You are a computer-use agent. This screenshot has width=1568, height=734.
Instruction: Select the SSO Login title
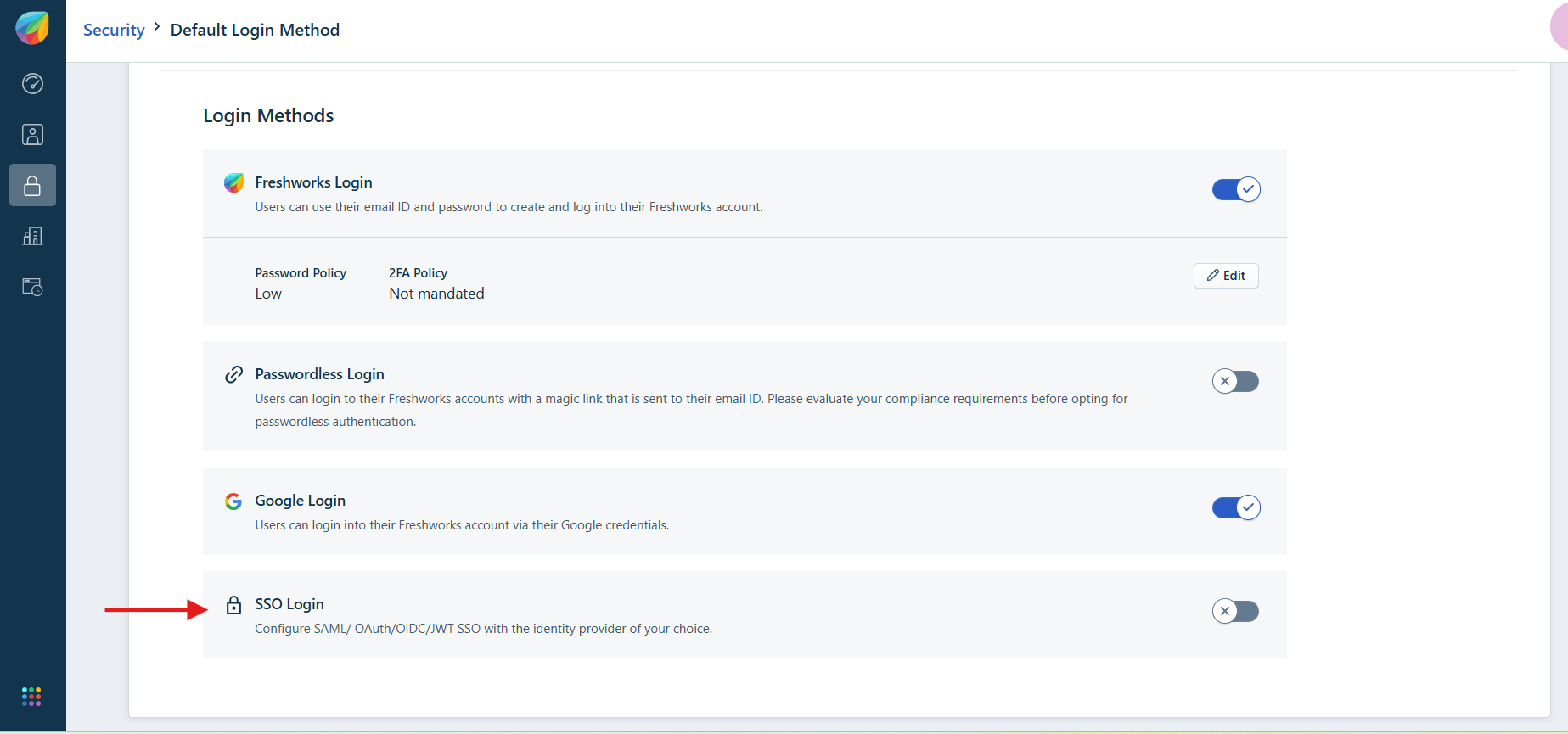click(289, 604)
